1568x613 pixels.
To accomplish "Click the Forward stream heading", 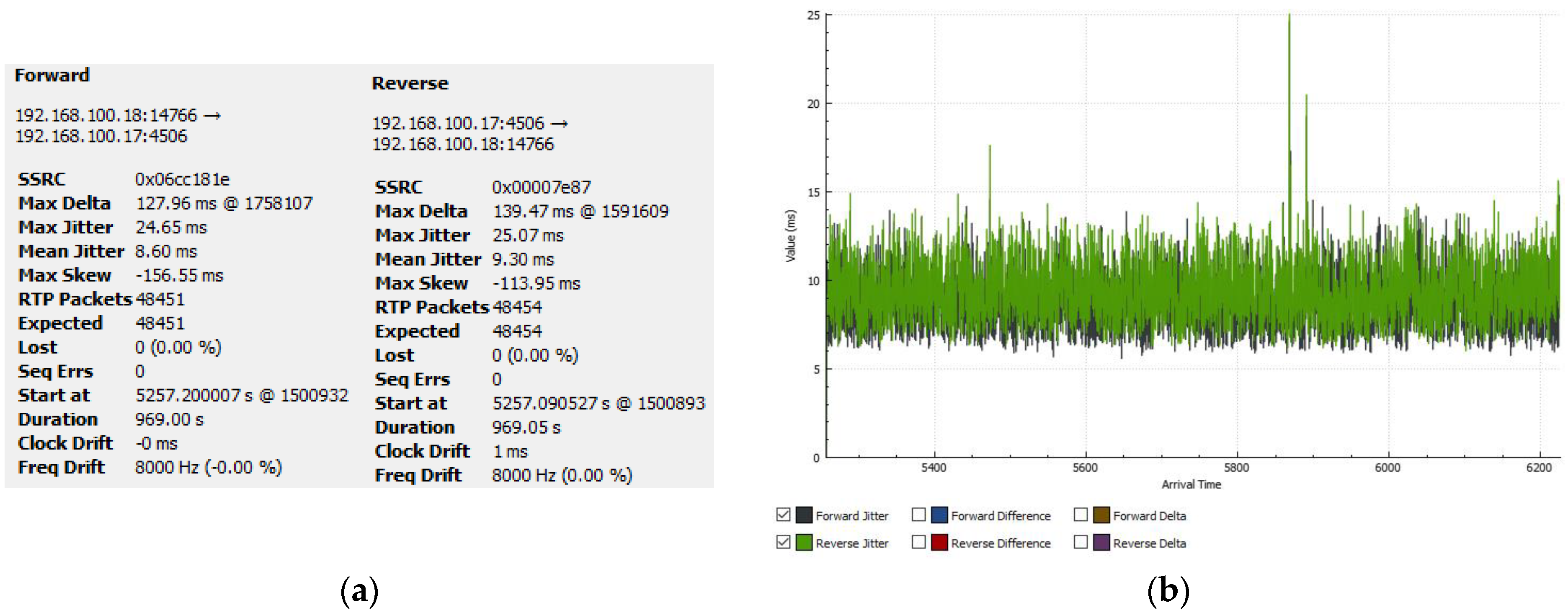I will [52, 75].
